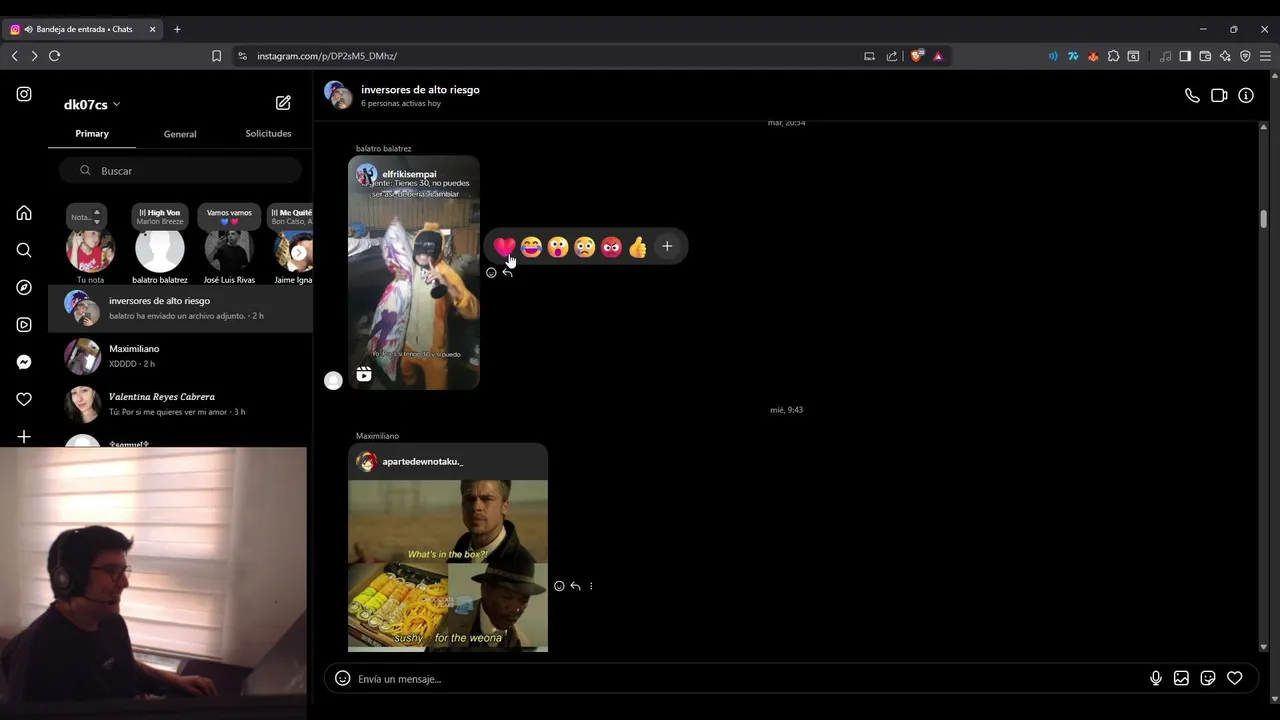Click the address bar URL
The image size is (1280, 720).
[327, 56]
